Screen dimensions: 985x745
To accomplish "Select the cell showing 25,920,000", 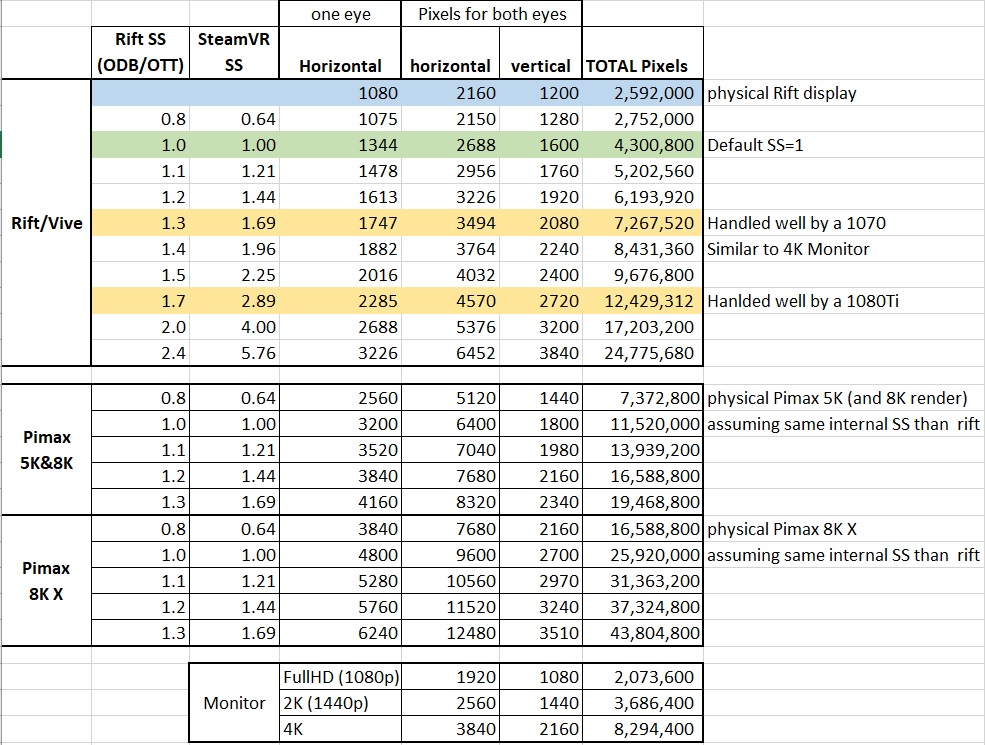I will pos(643,555).
